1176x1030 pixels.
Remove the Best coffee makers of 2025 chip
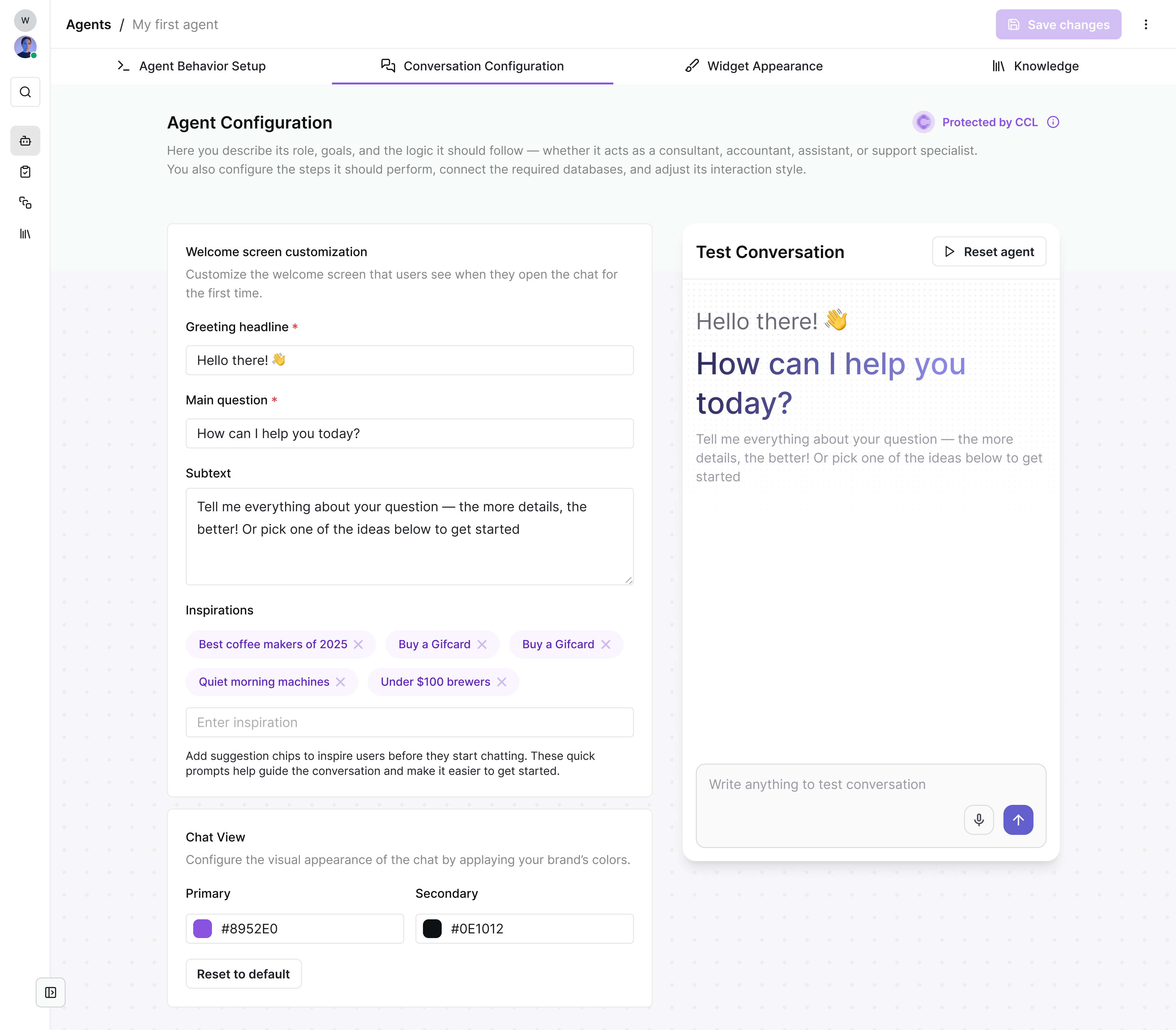click(x=359, y=644)
